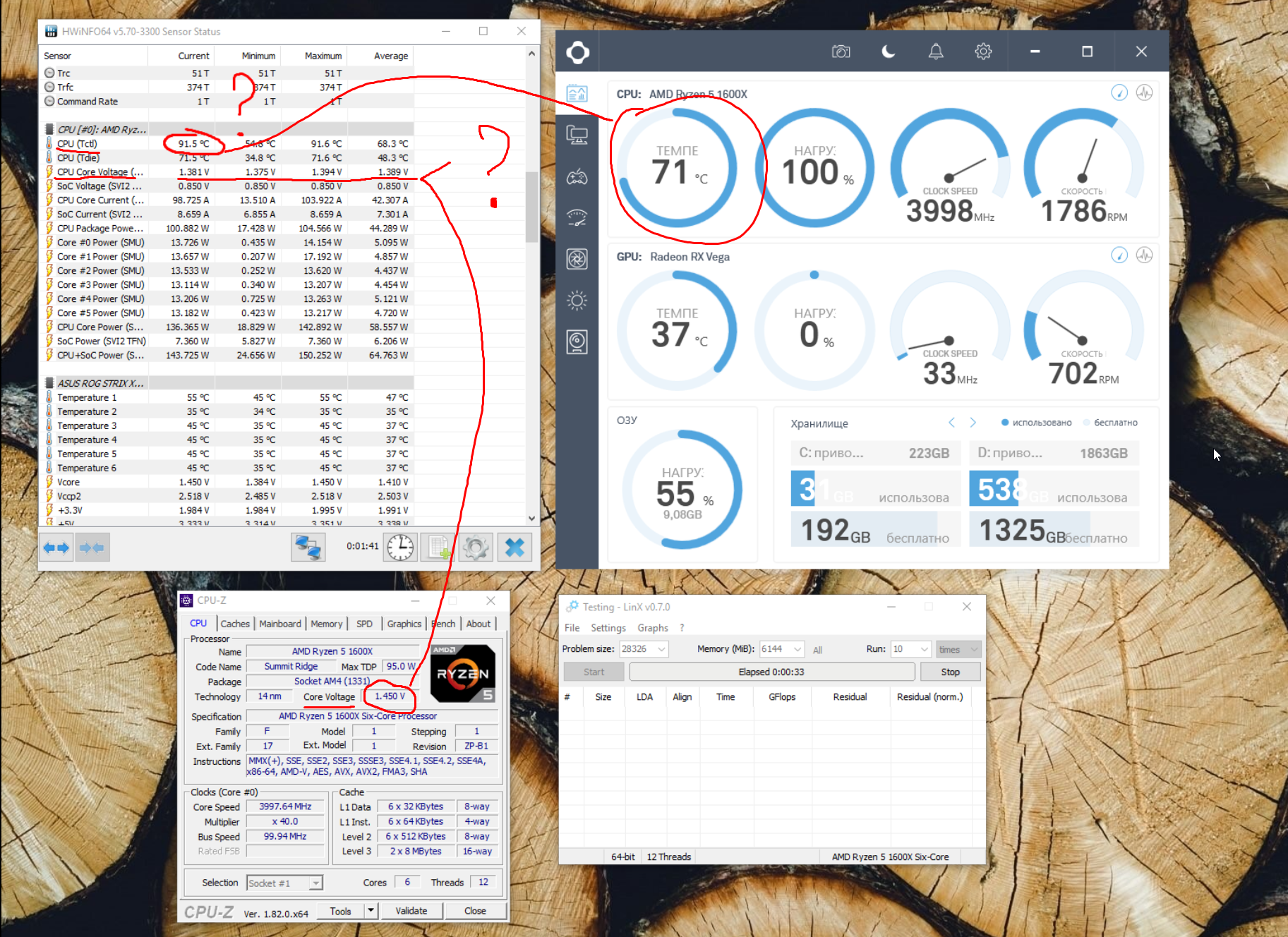
Task: Select the CPU (Tctl) sensor row
Action: coord(227,143)
